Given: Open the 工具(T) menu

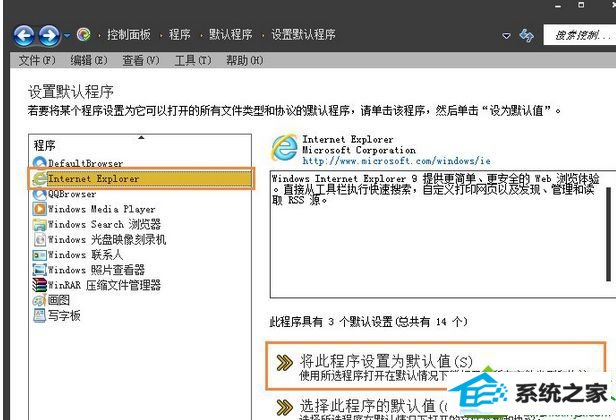Looking at the screenshot, I should 193,61.
